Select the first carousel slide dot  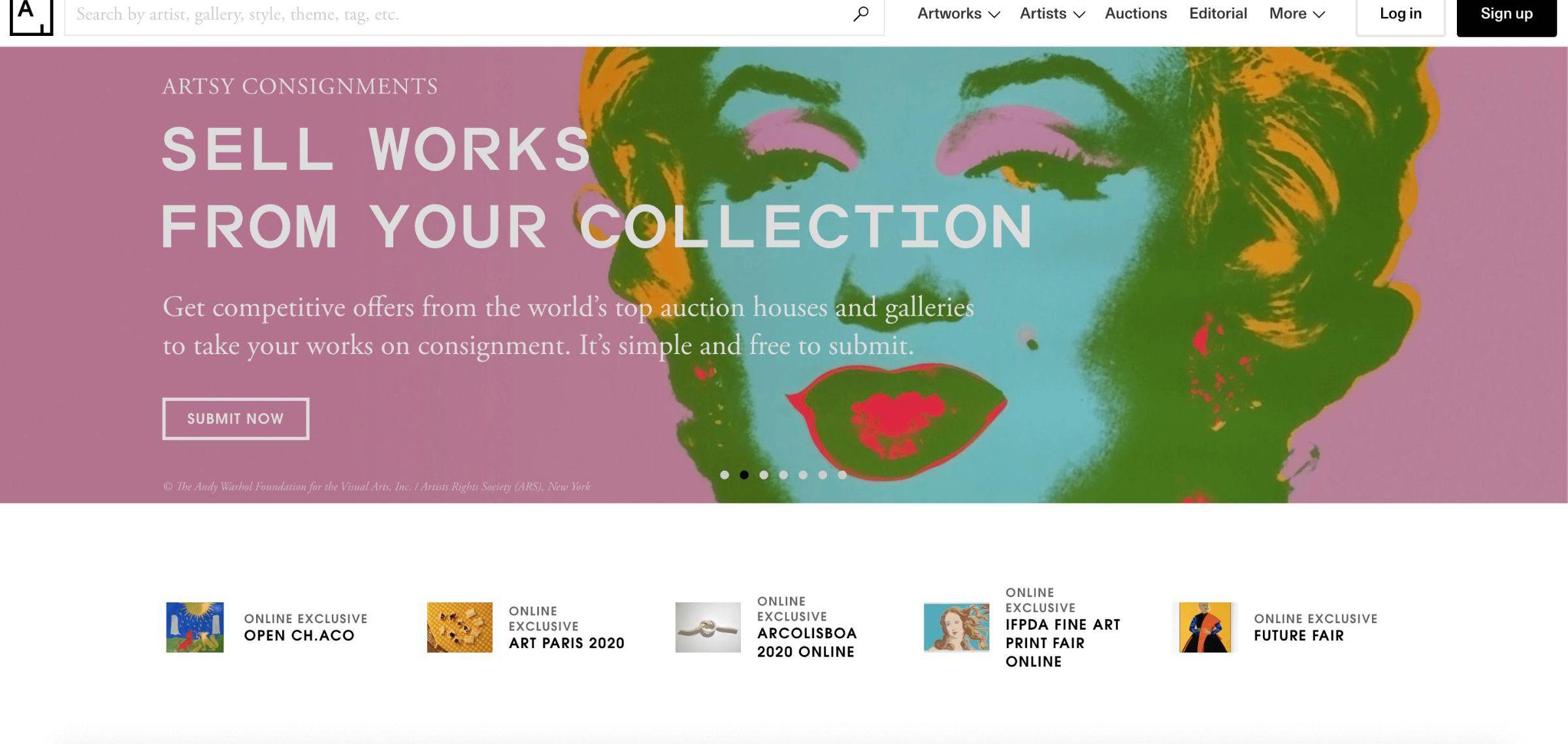[725, 475]
